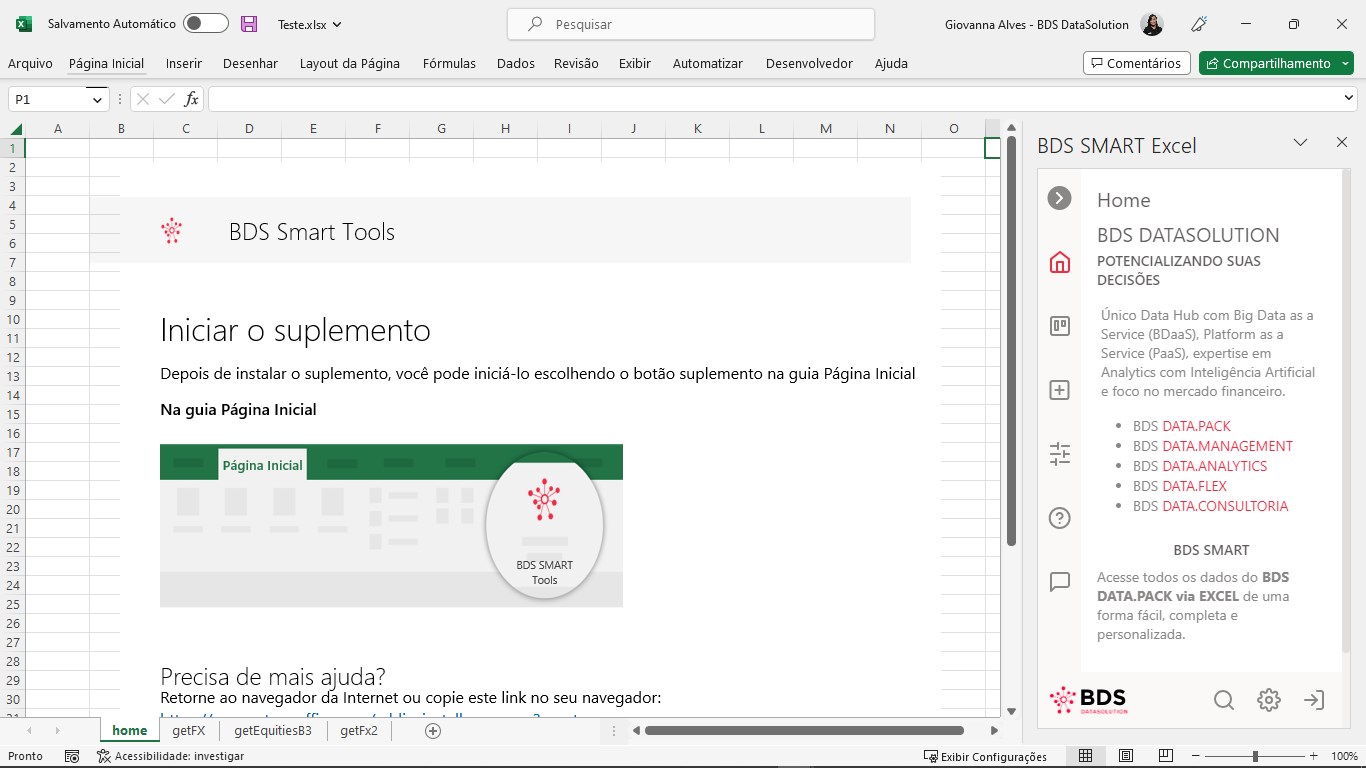1366x768 pixels.
Task: Open the Layout da Página tab
Action: click(x=350, y=63)
